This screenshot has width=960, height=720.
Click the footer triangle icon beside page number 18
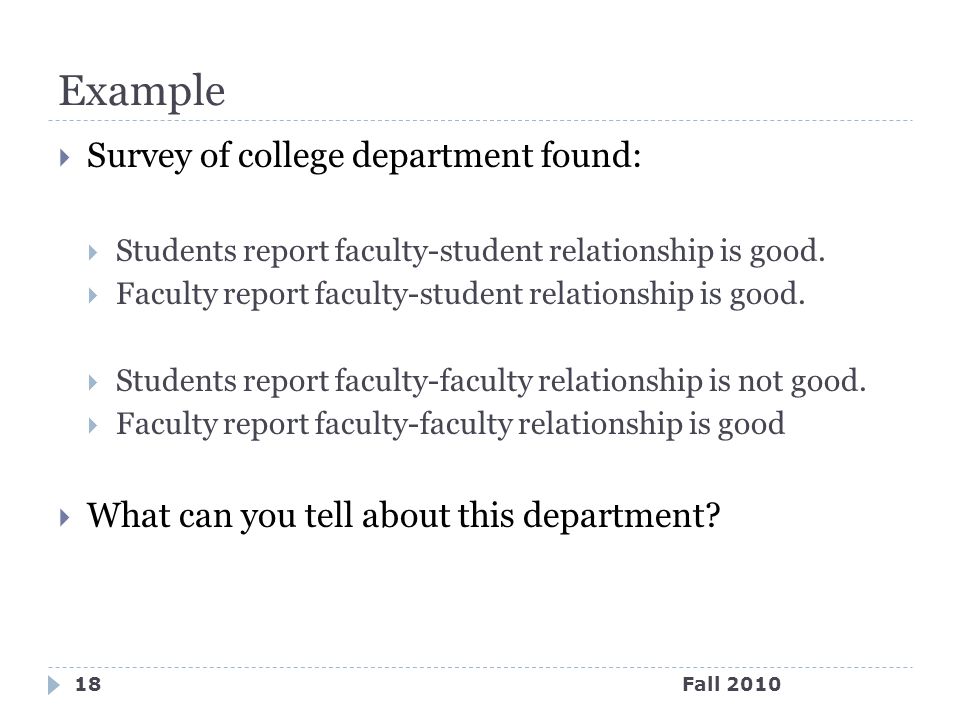coord(54,684)
